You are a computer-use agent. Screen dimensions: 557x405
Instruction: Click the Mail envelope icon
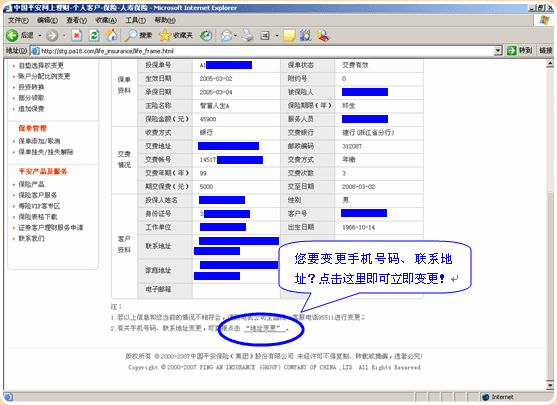226,35
